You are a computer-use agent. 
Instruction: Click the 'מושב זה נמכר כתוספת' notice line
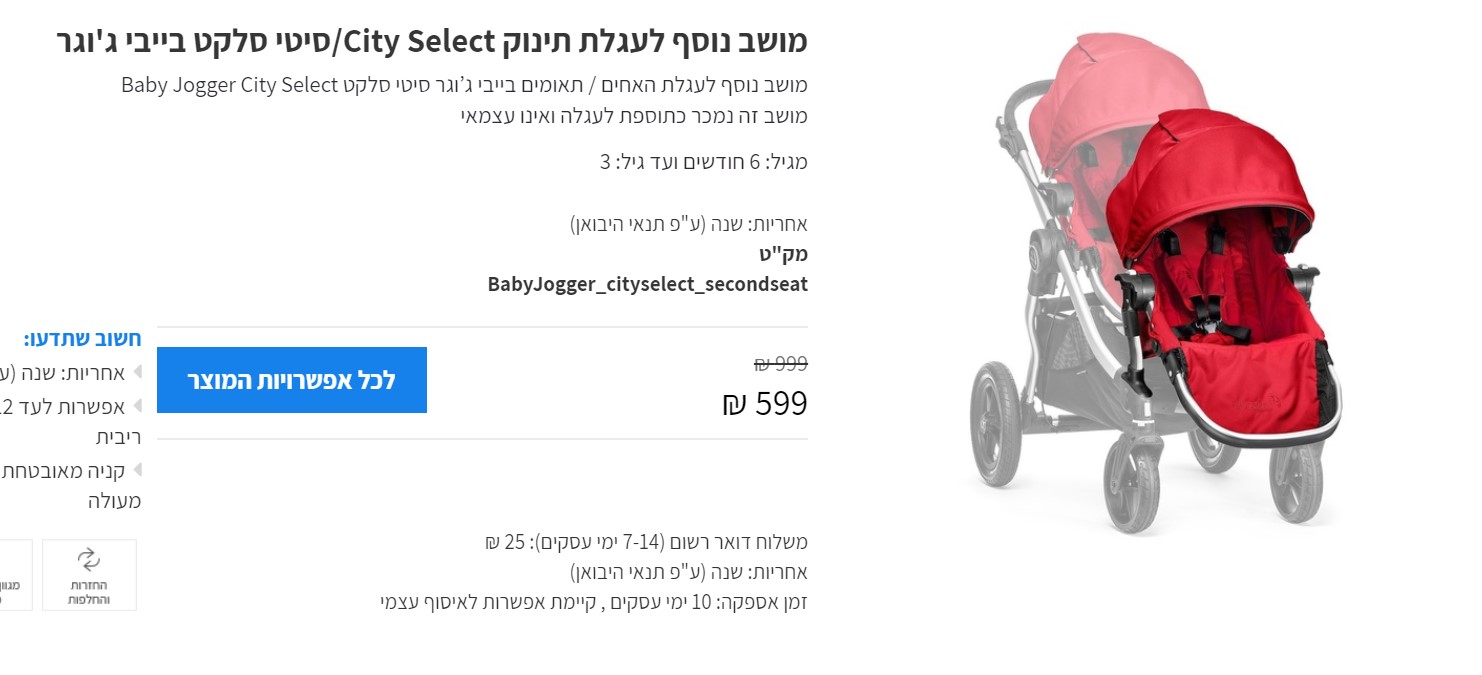(x=634, y=115)
